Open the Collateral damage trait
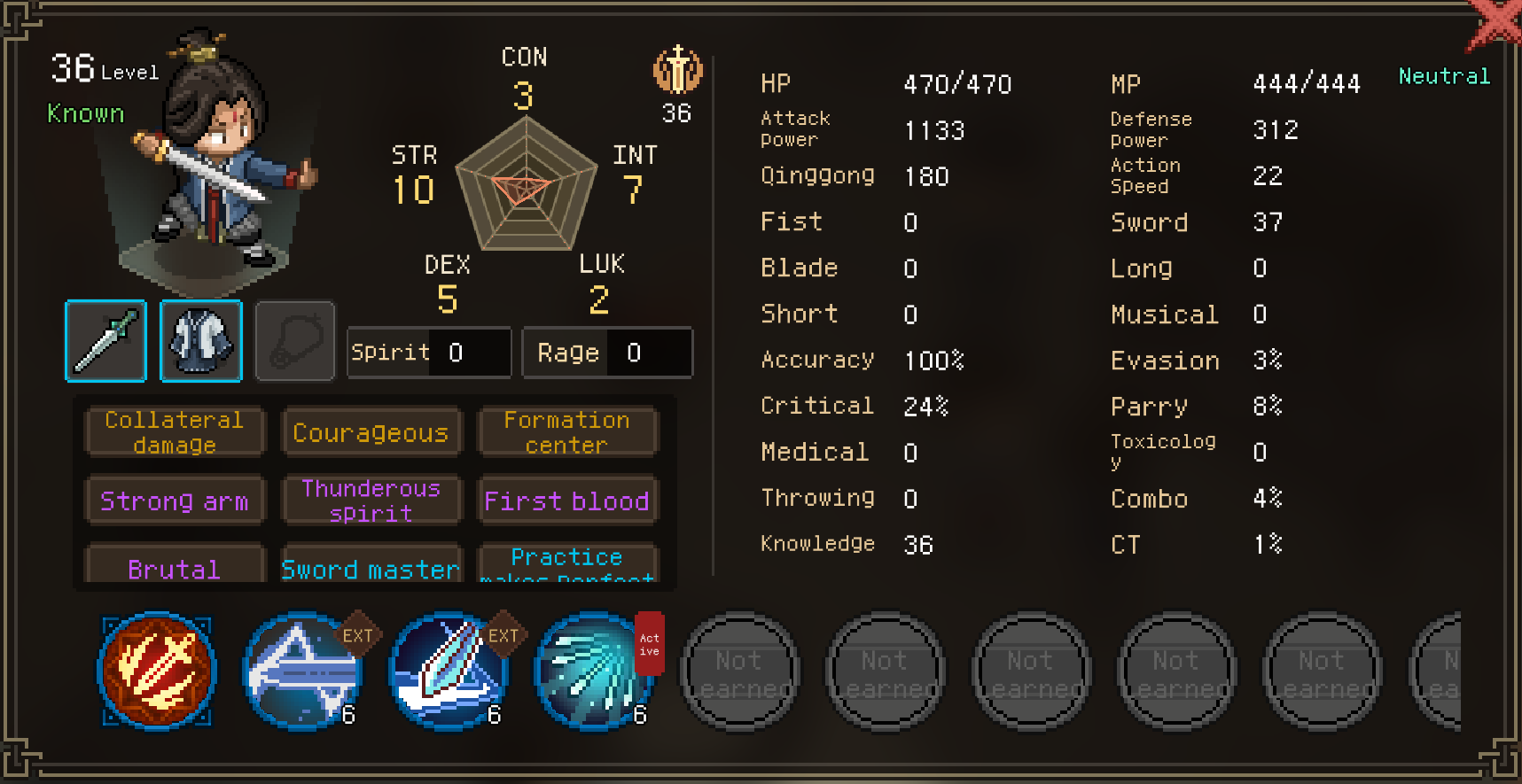The width and height of the screenshot is (1522, 784). pyautogui.click(x=175, y=432)
